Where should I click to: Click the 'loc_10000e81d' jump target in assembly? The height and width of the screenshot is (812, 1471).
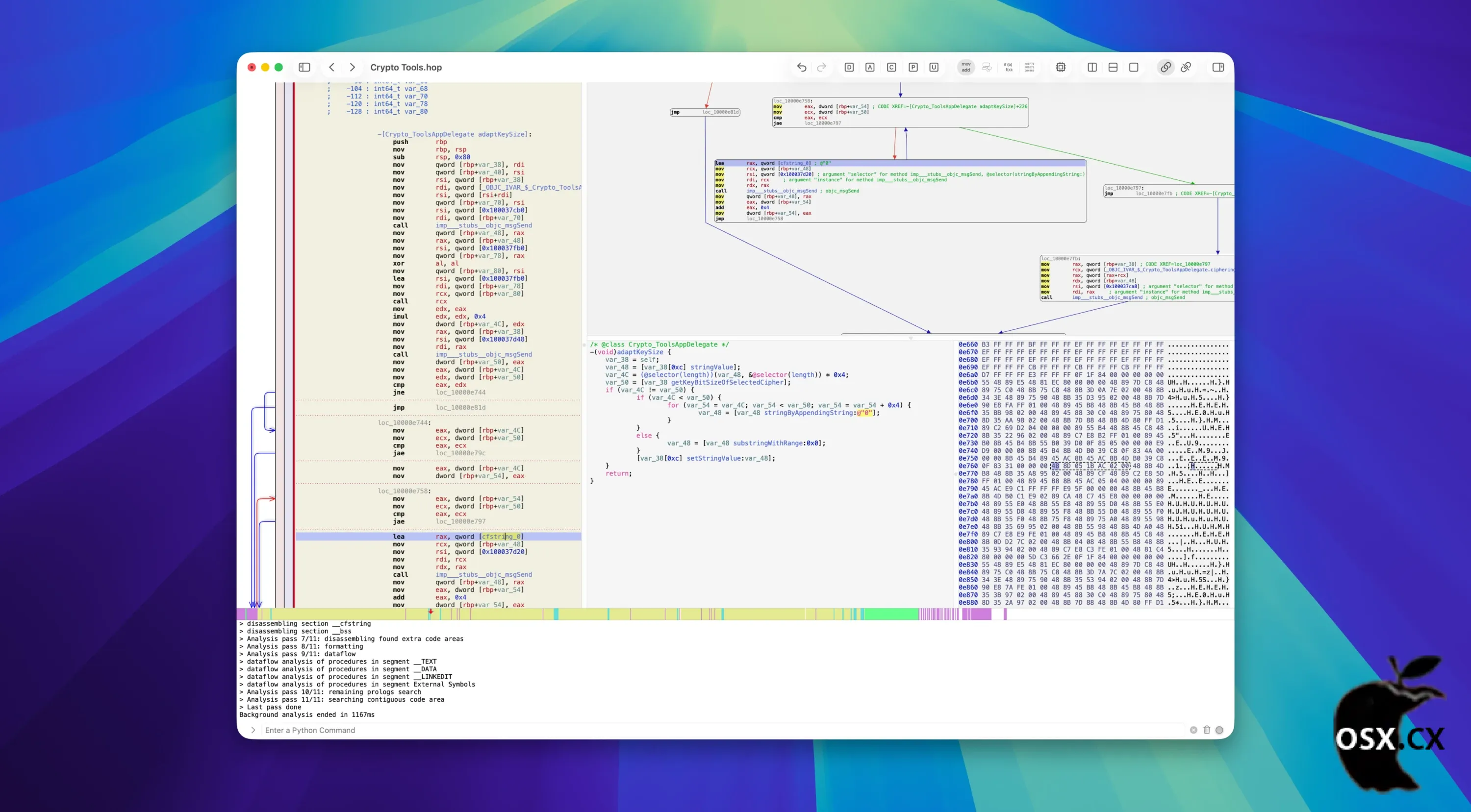pos(460,407)
